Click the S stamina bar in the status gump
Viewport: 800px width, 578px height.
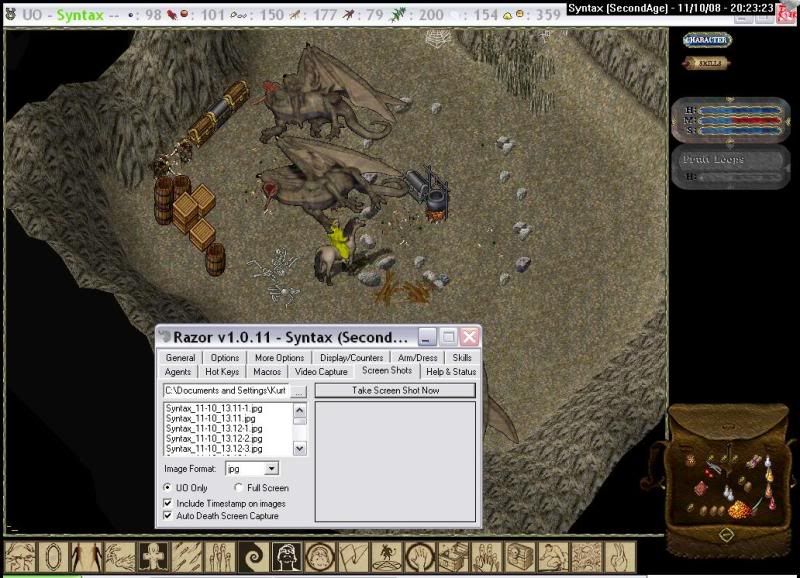point(740,131)
